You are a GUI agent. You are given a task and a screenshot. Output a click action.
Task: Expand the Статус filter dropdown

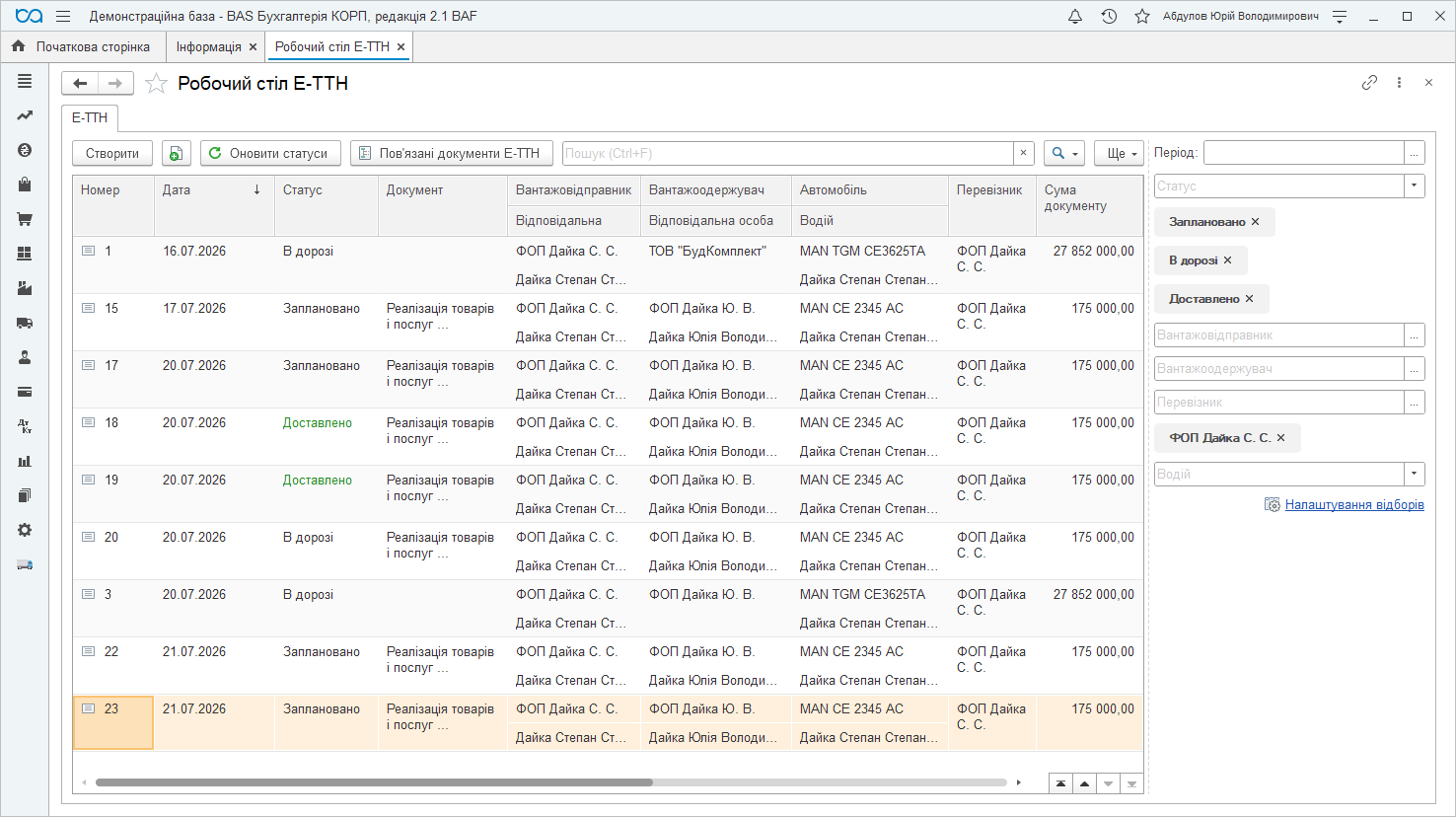[x=1415, y=186]
